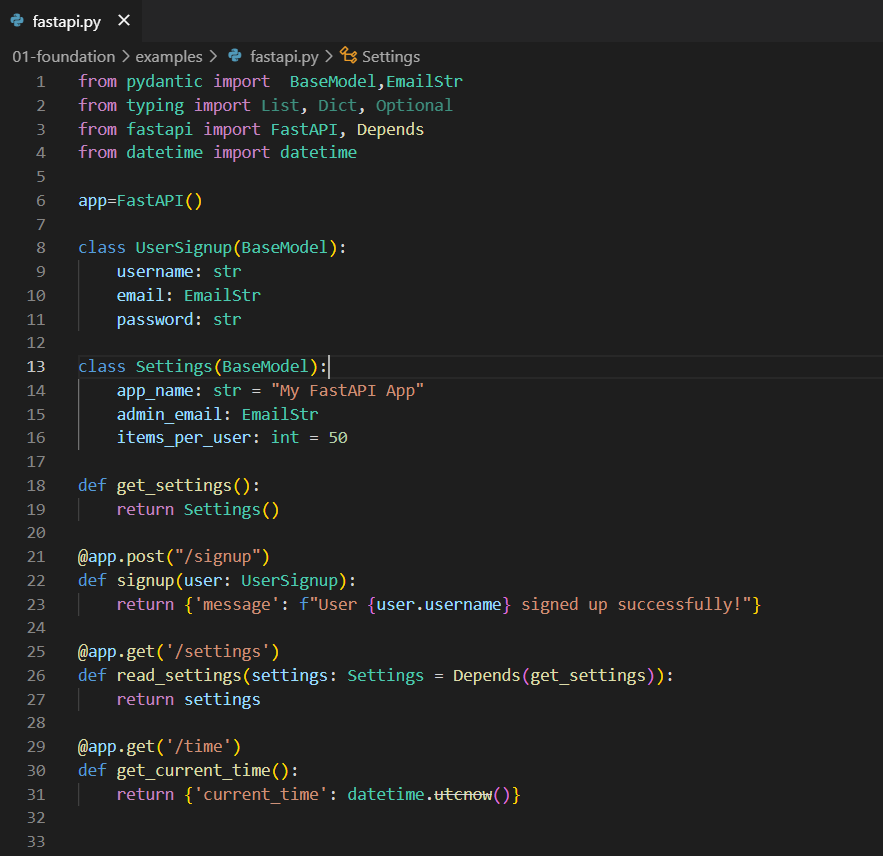Click EmailStr in the line 1 import

(x=425, y=82)
